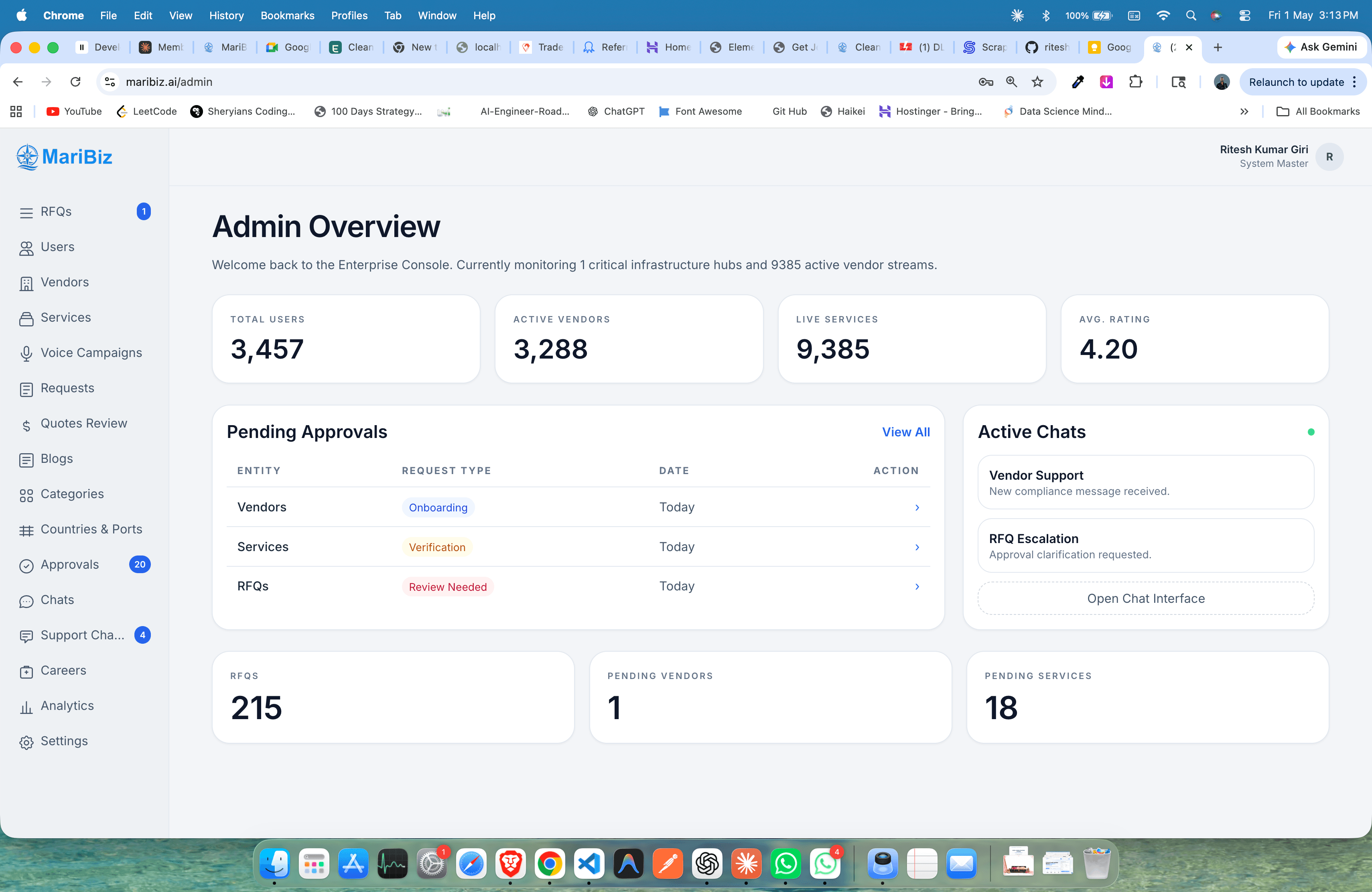1372x892 pixels.
Task: Open RFQ Escalation chat card
Action: point(1145,546)
